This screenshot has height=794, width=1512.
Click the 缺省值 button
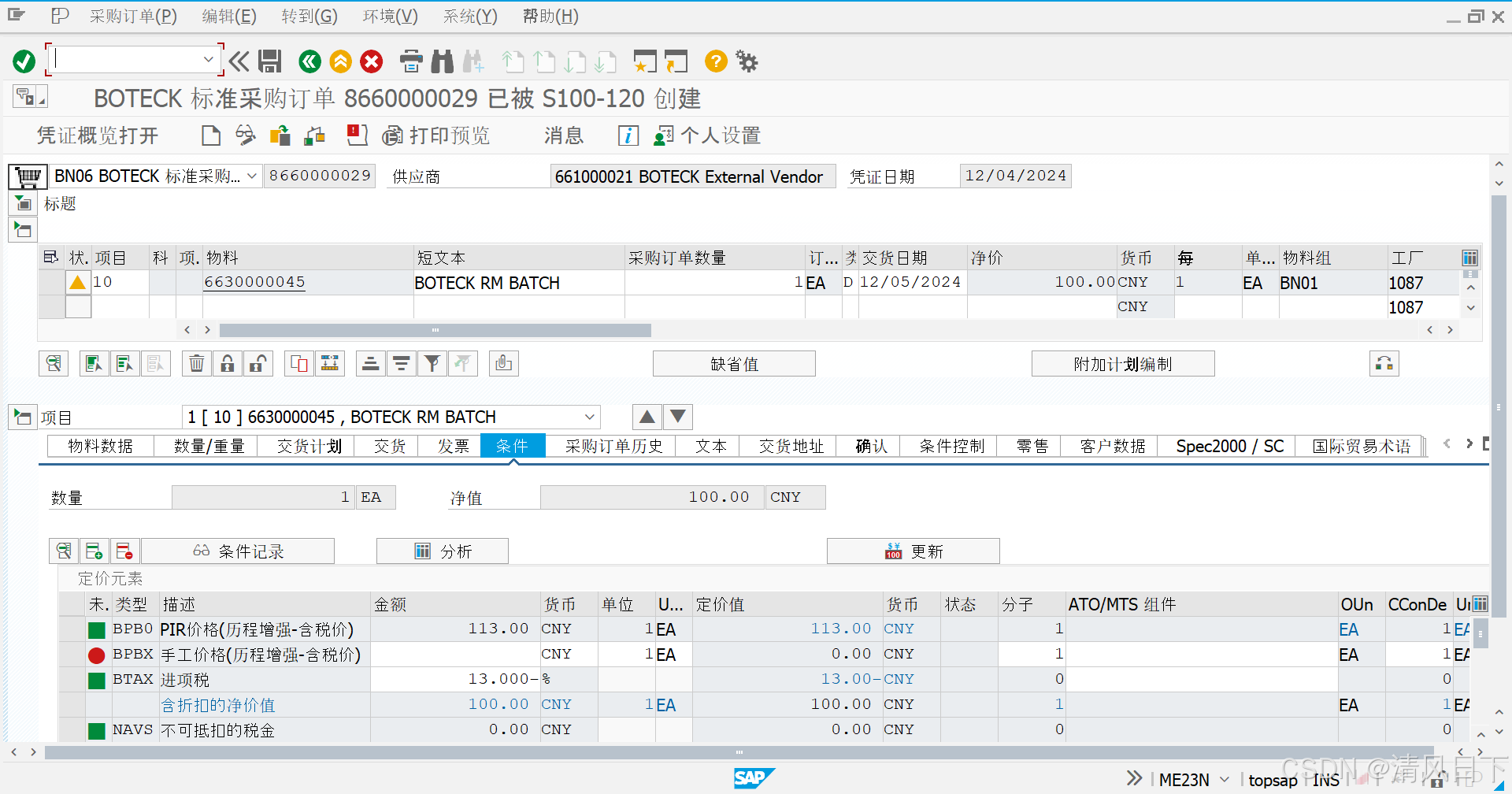[734, 364]
